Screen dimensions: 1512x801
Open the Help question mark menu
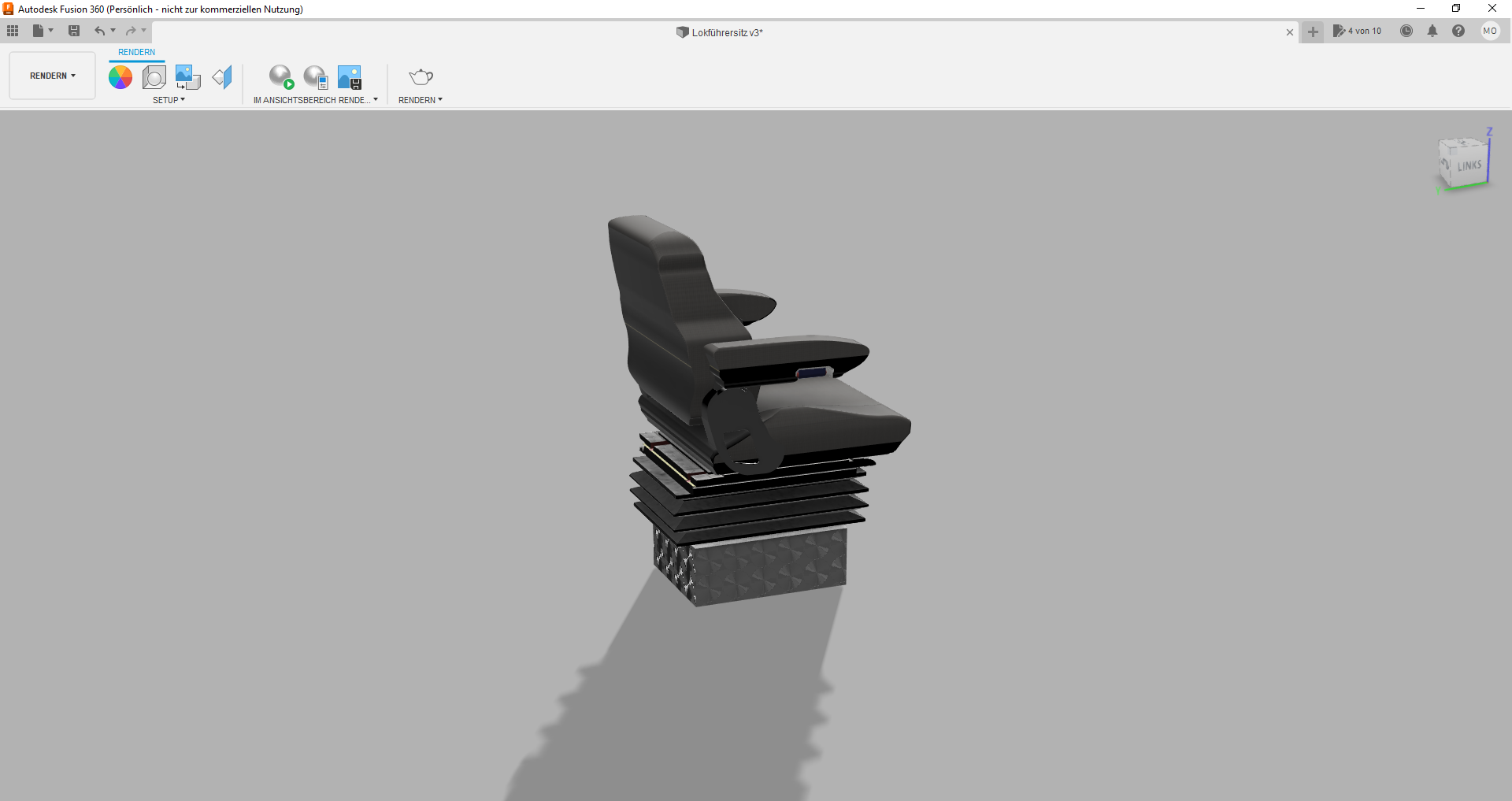1458,31
